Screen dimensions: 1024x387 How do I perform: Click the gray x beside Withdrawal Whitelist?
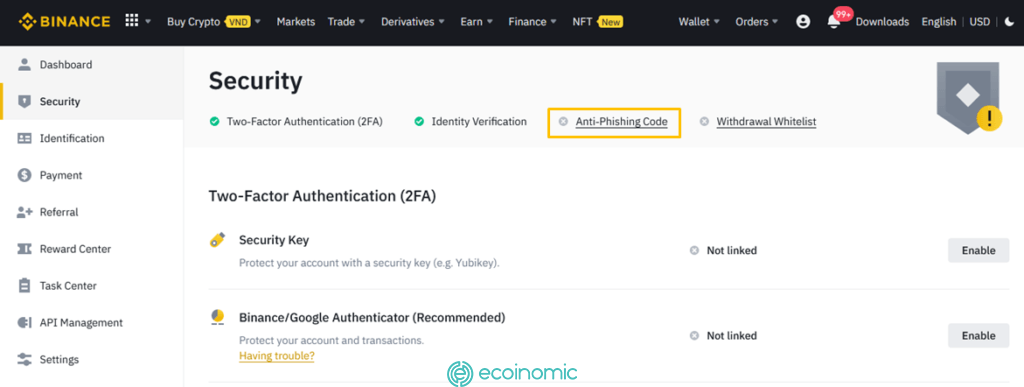click(x=704, y=121)
